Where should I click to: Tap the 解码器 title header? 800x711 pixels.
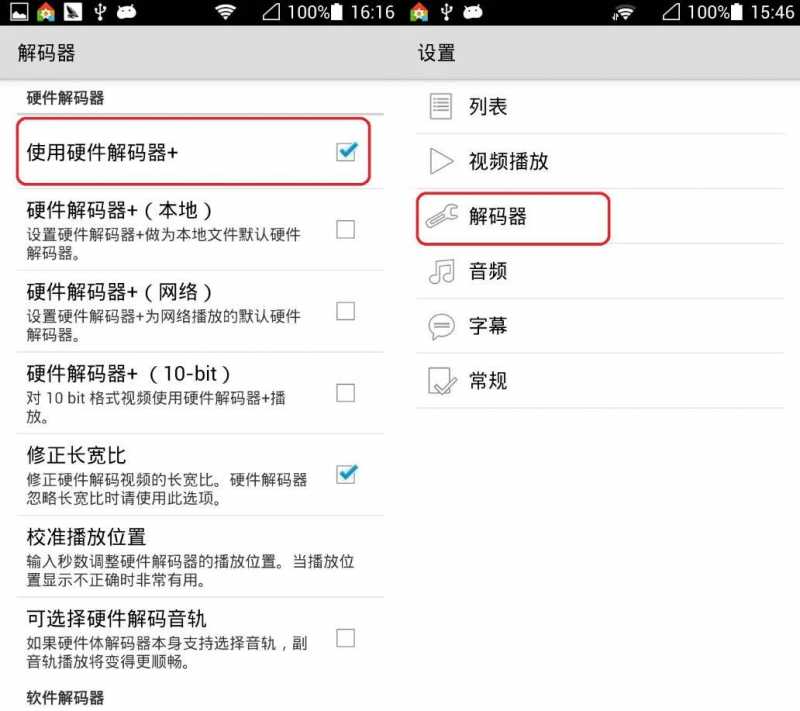point(46,53)
